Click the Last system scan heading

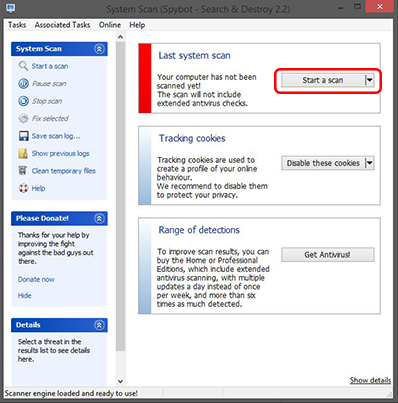tap(194, 55)
